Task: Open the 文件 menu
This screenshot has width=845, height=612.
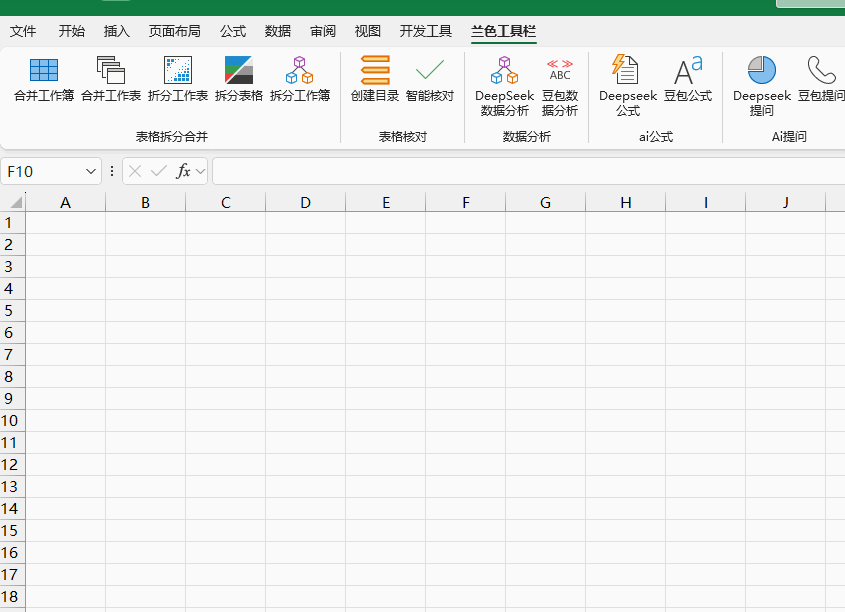Action: point(23,31)
